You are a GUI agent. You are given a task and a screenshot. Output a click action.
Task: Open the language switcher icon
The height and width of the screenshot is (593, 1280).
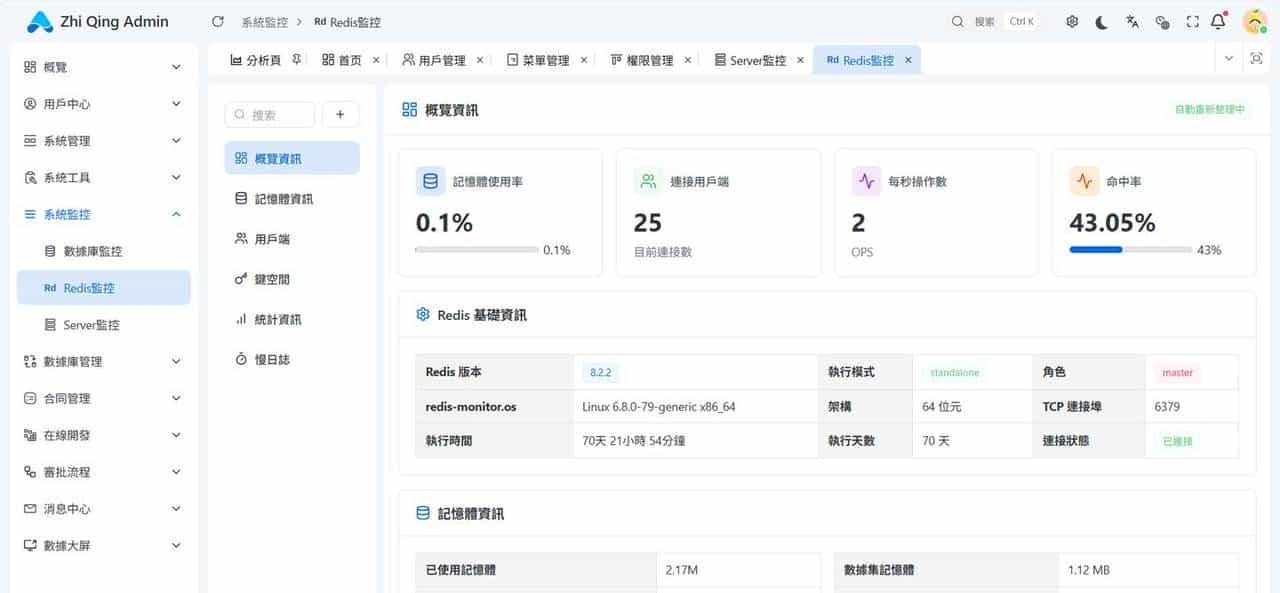coord(1131,21)
